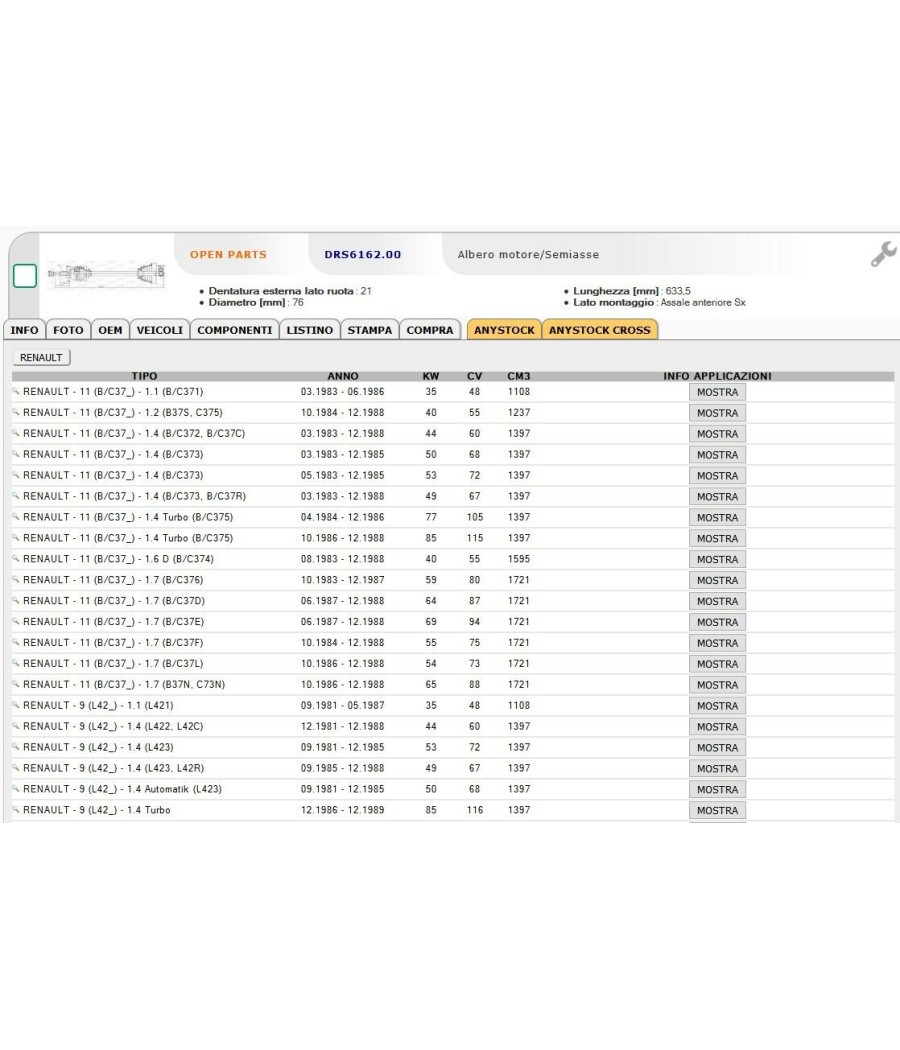Click MOSTRA for 1.6 D (B/C374) row

point(717,559)
